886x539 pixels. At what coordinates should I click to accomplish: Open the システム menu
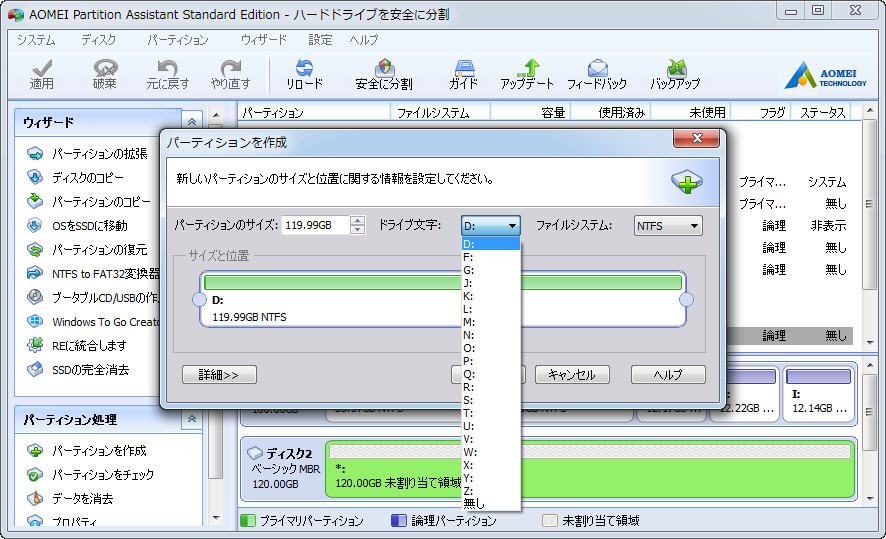pyautogui.click(x=36, y=40)
